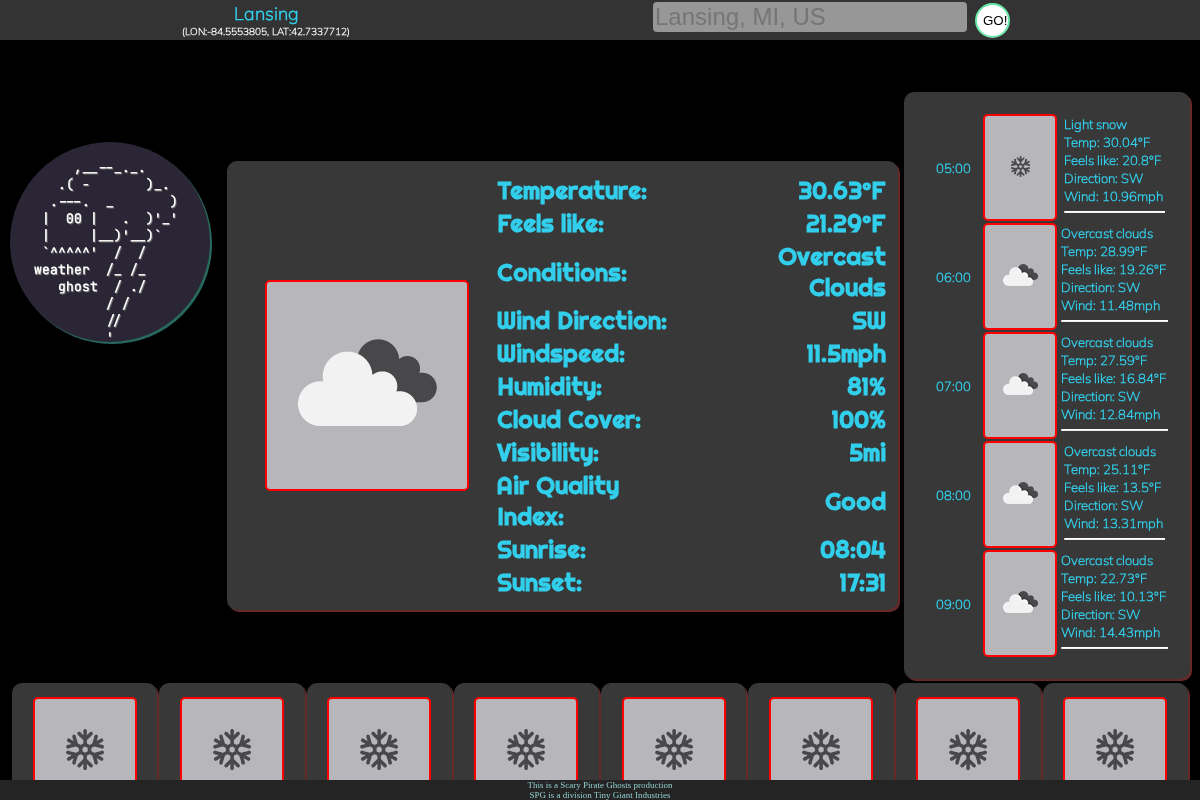
Task: Click the 05:00 hourly time label
Action: [953, 168]
